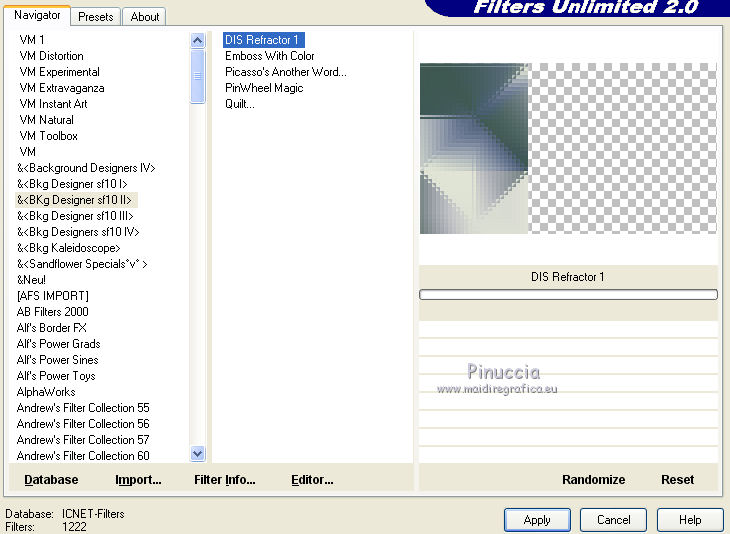Randomize the filter settings
The image size is (730, 534).
(594, 480)
